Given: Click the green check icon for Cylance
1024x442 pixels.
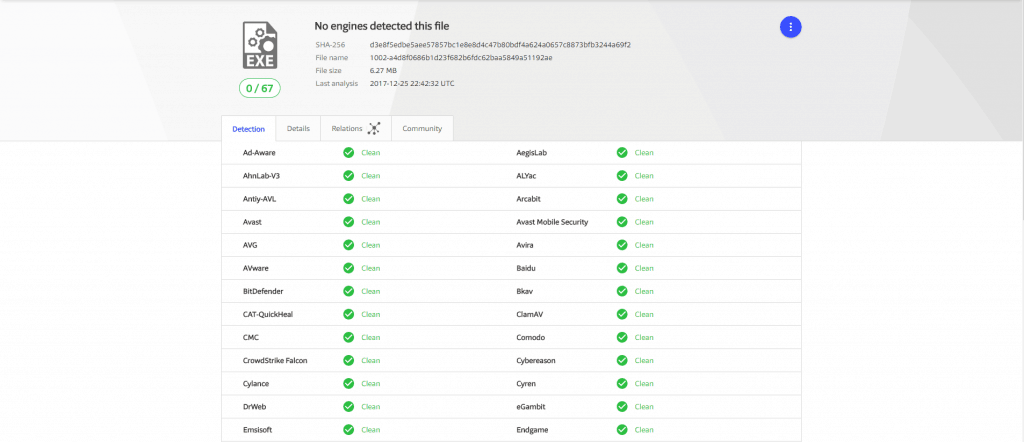Looking at the screenshot, I should point(349,383).
